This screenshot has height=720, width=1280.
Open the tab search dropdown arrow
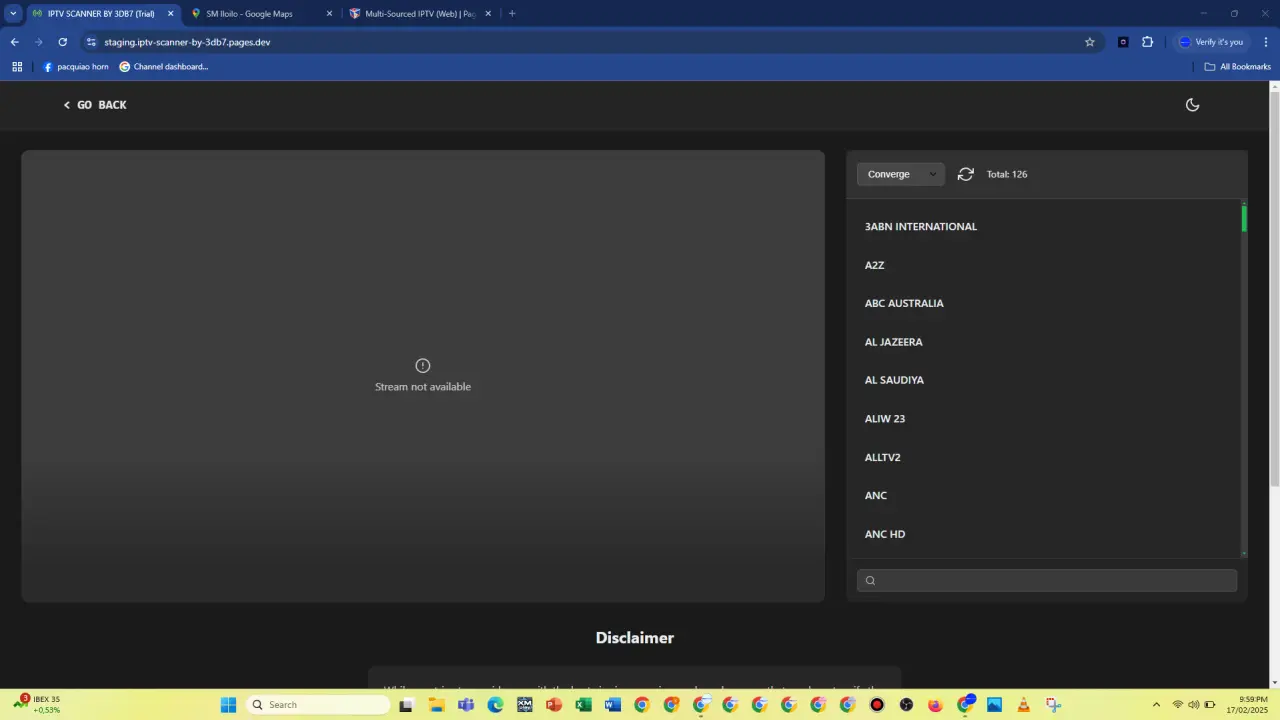13,14
